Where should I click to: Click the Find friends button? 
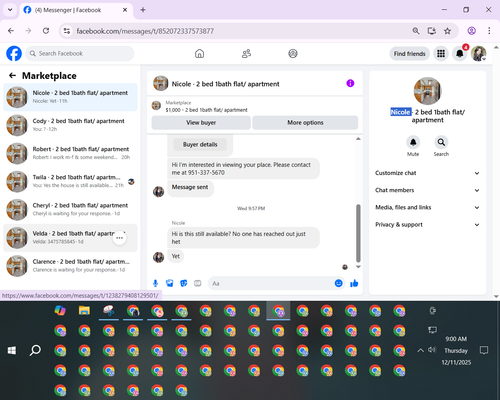click(410, 54)
